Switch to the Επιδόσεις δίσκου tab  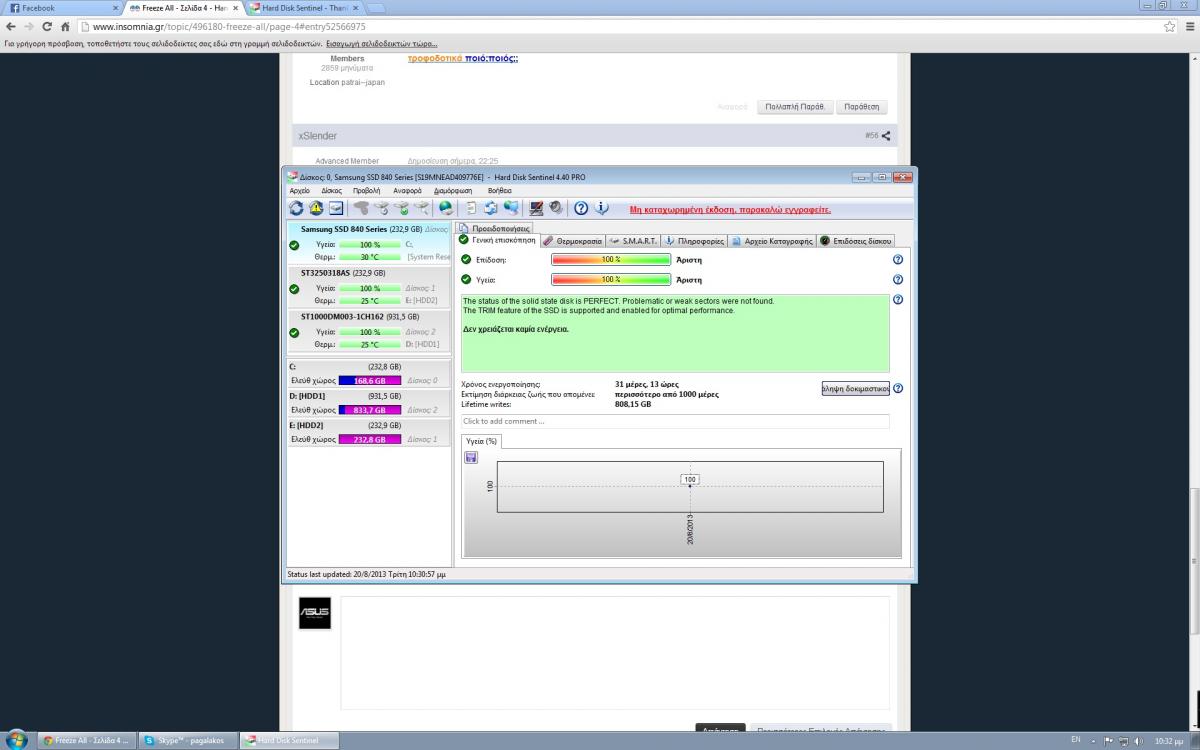tap(855, 241)
